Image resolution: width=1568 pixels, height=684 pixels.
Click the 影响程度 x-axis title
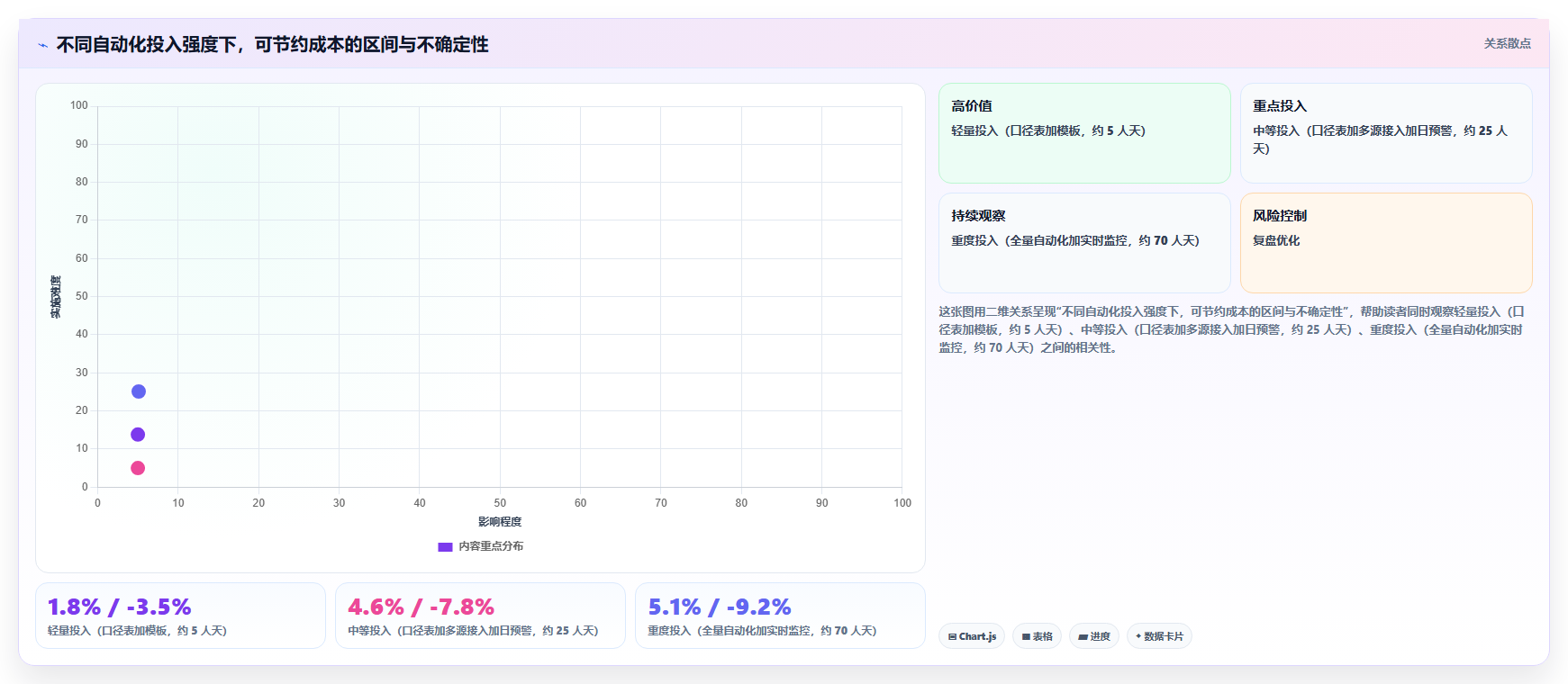pyautogui.click(x=500, y=522)
